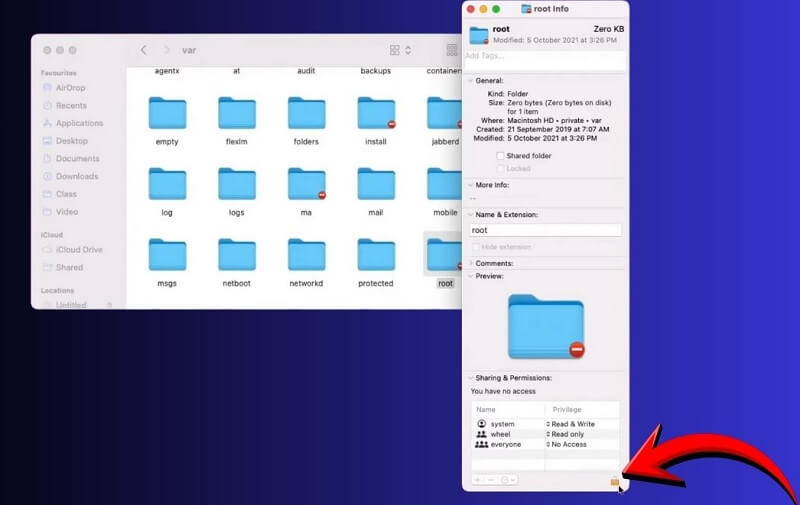This screenshot has width=800, height=505.
Task: Open Shared in Finder sidebar
Action: click(63, 267)
